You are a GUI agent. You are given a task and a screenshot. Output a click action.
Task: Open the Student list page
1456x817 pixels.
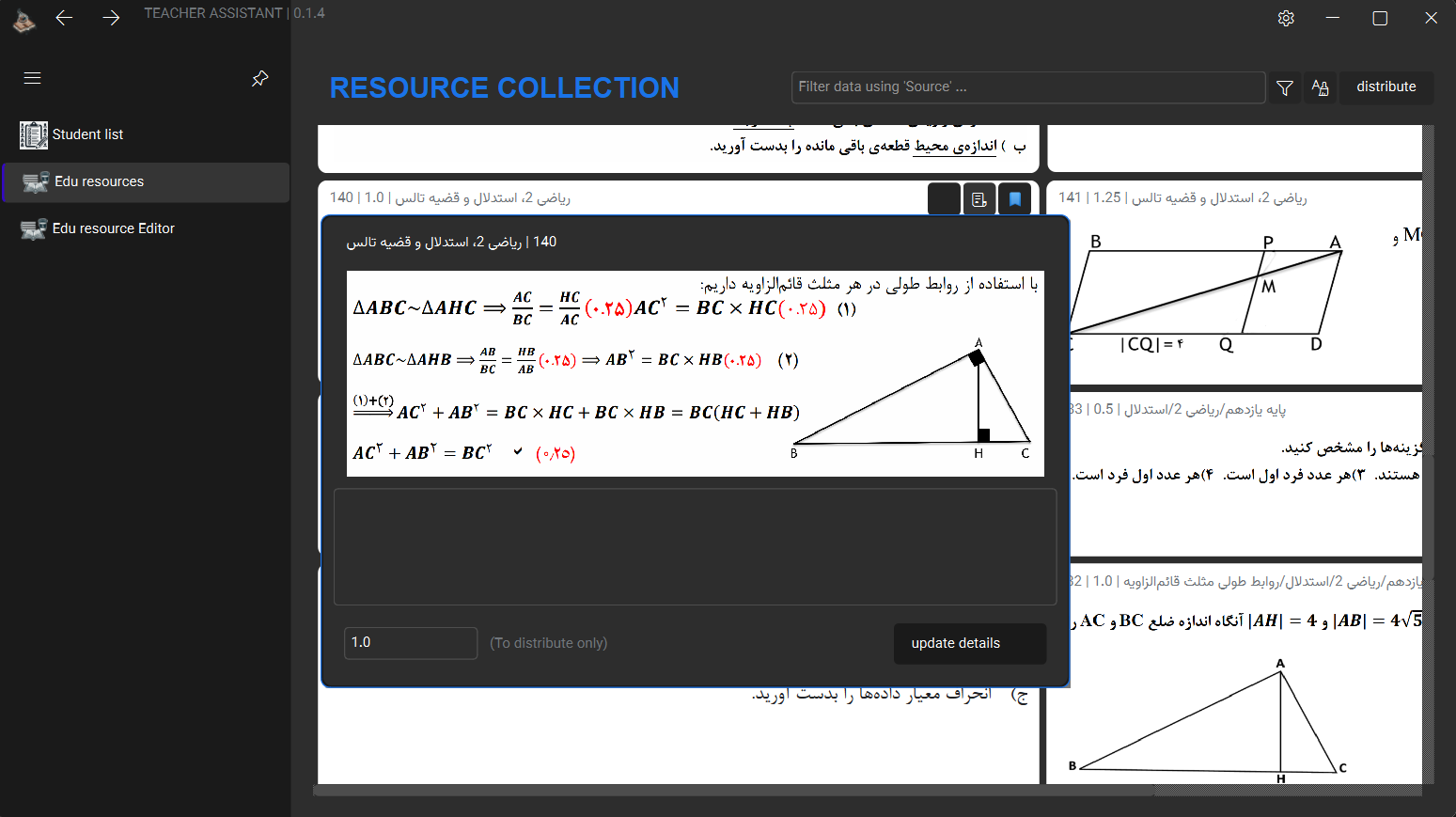[x=146, y=134]
